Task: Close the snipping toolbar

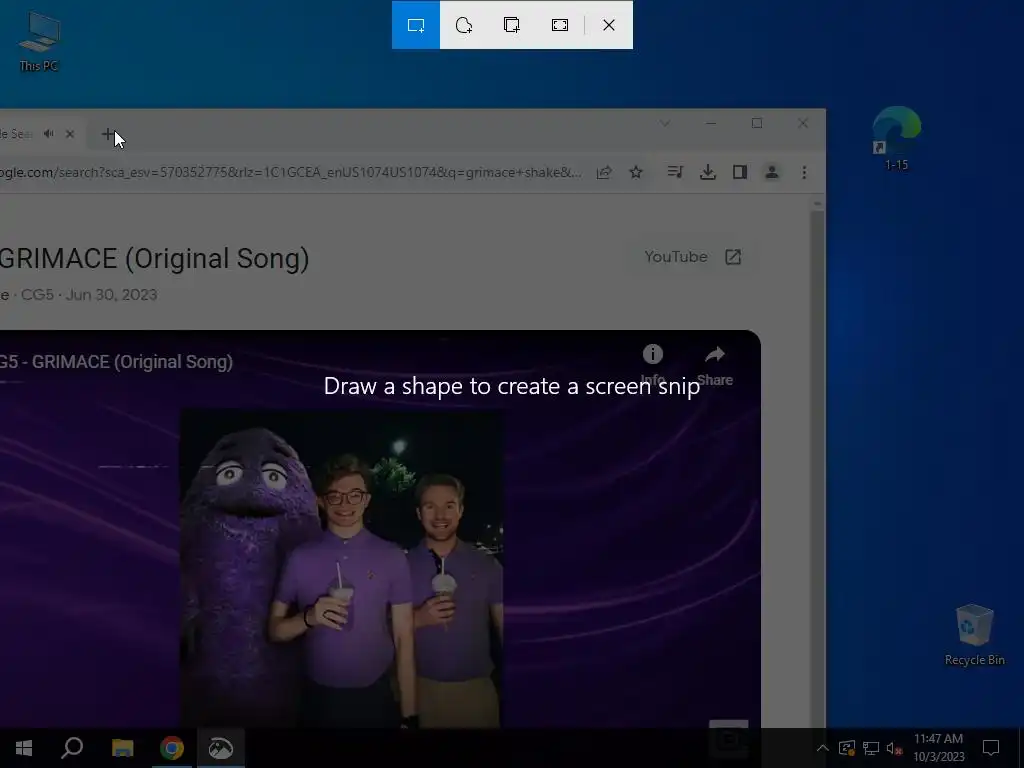Action: click(x=609, y=25)
